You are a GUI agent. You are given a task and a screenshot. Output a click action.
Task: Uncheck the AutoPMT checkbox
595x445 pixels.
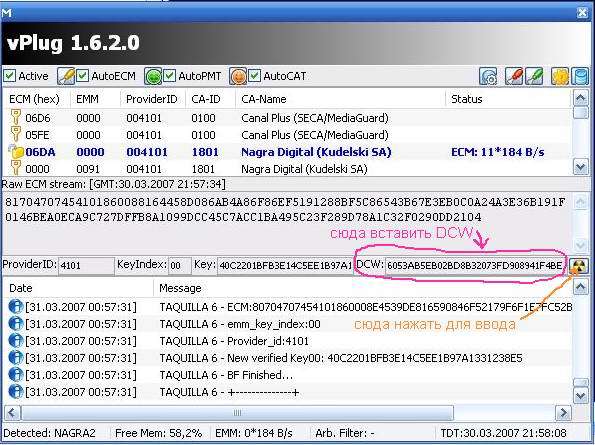[x=169, y=76]
